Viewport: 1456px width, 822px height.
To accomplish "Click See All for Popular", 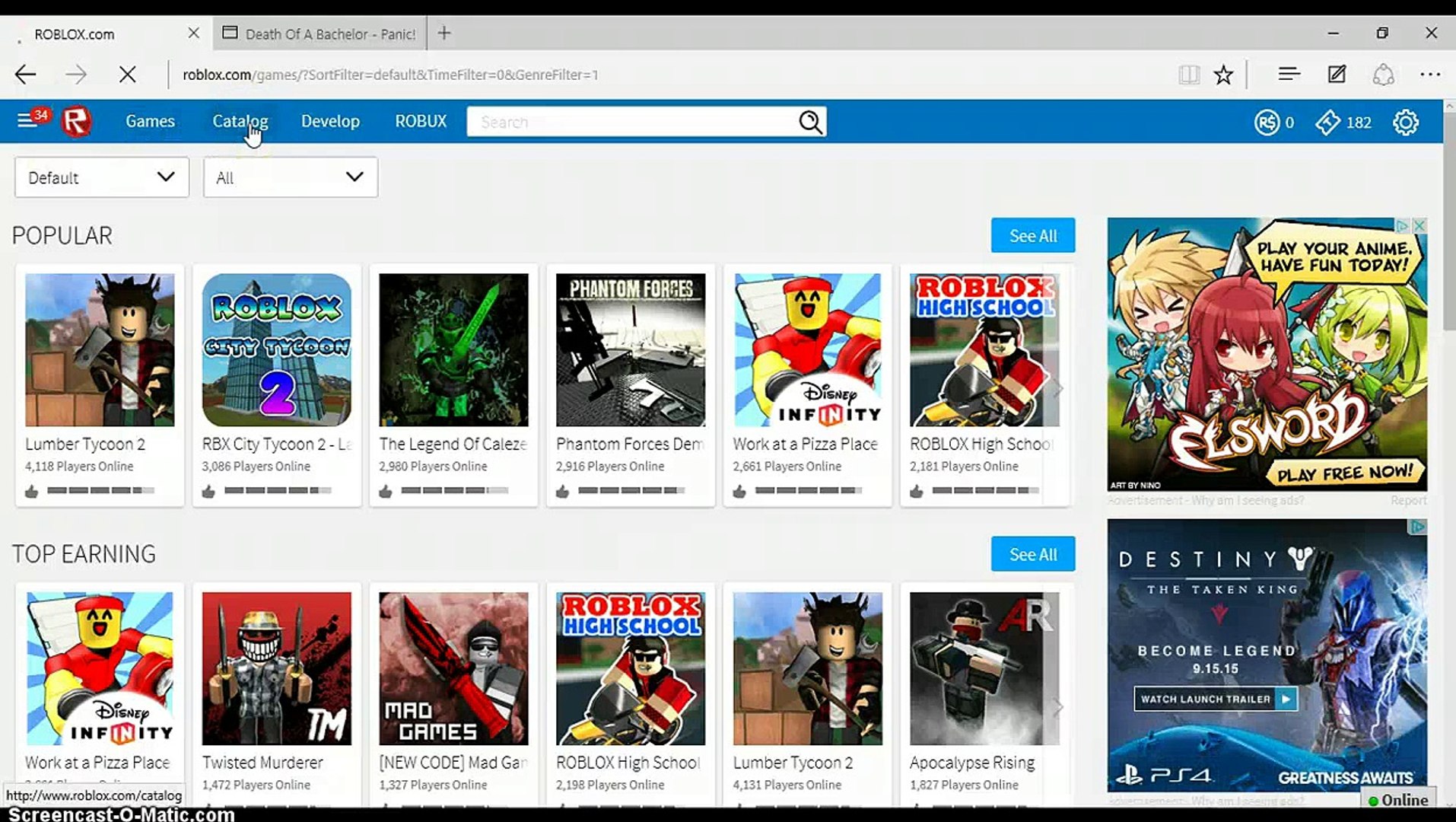I will tap(1033, 236).
